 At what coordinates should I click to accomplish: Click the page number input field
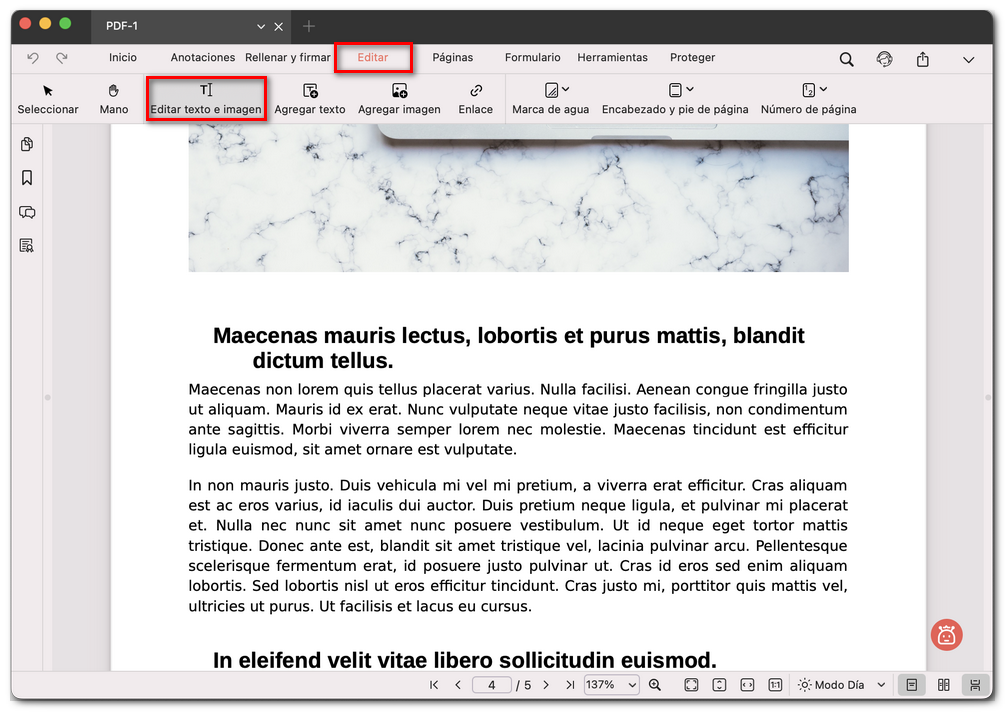(x=490, y=685)
